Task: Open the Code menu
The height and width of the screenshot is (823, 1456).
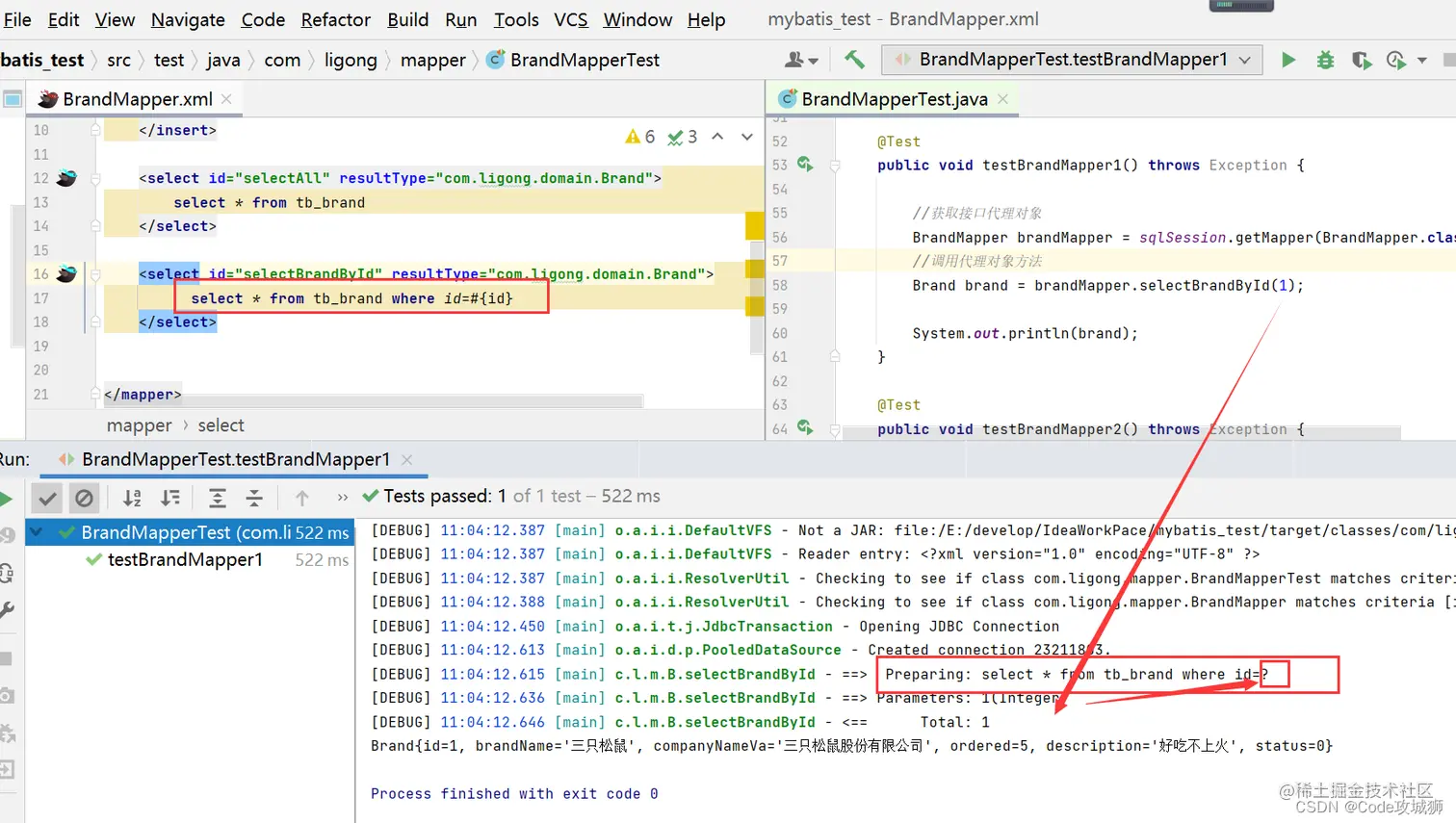Action: pyautogui.click(x=263, y=19)
